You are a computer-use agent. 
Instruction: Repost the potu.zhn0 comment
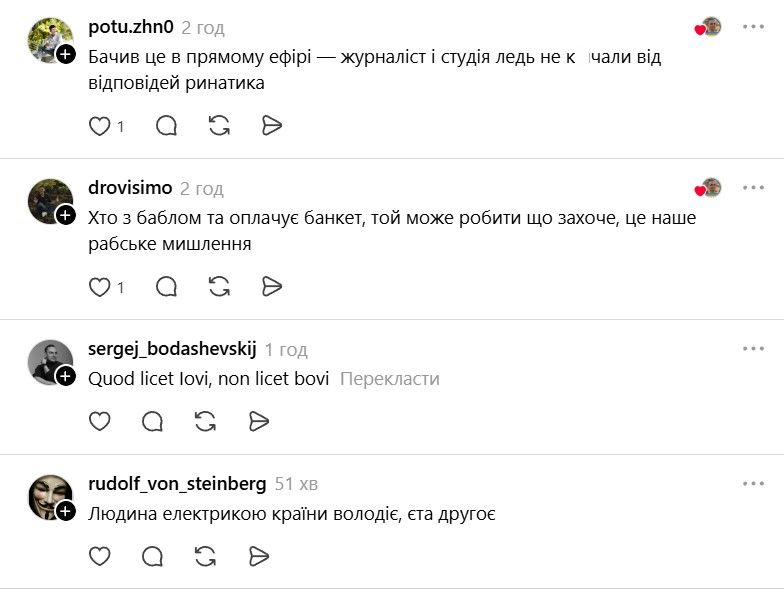coord(219,126)
